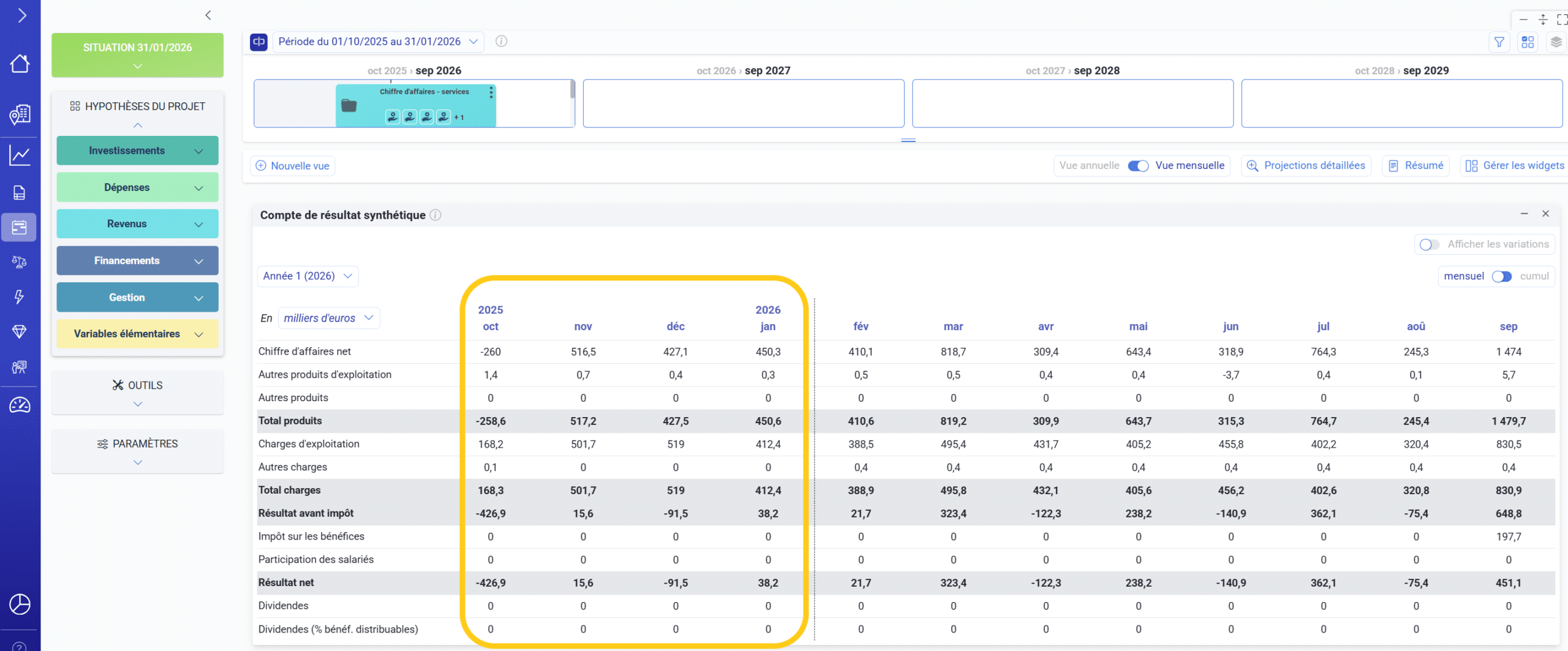
Task: Click the layers stack icon at top right
Action: 1556,42
